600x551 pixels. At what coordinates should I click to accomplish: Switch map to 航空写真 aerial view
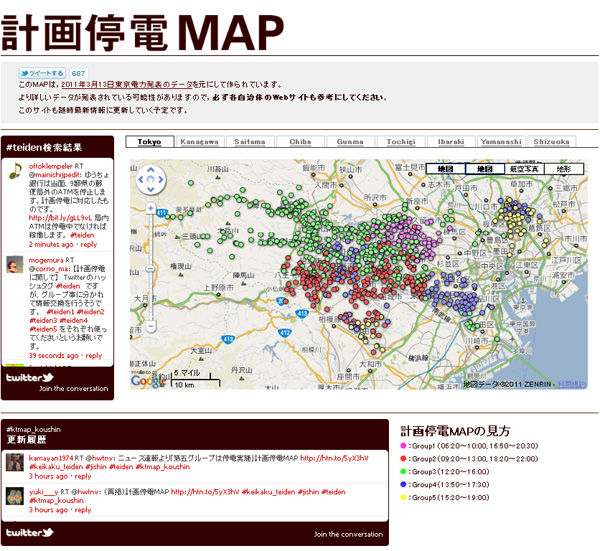coord(525,169)
